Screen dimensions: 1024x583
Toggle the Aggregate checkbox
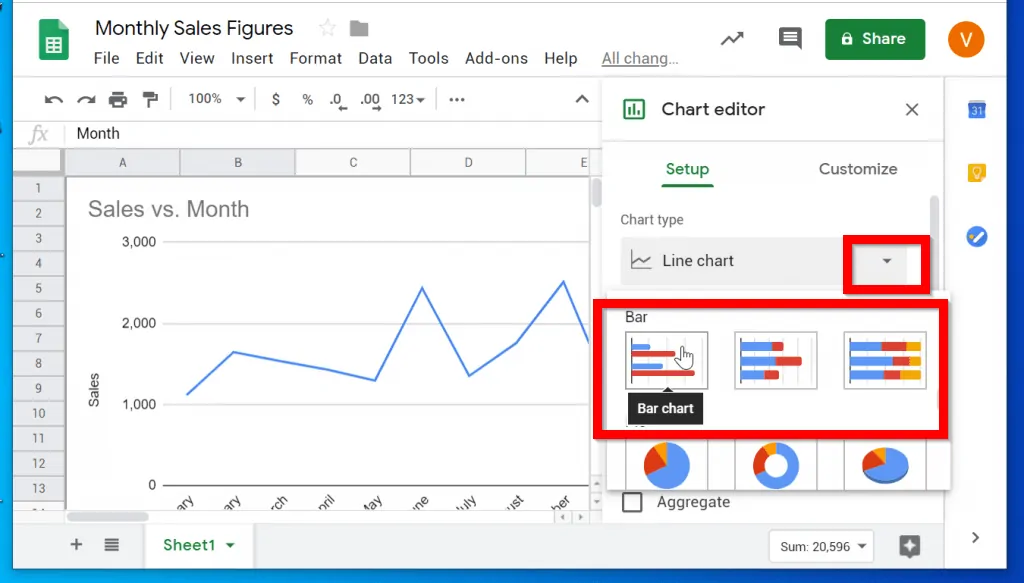[632, 502]
